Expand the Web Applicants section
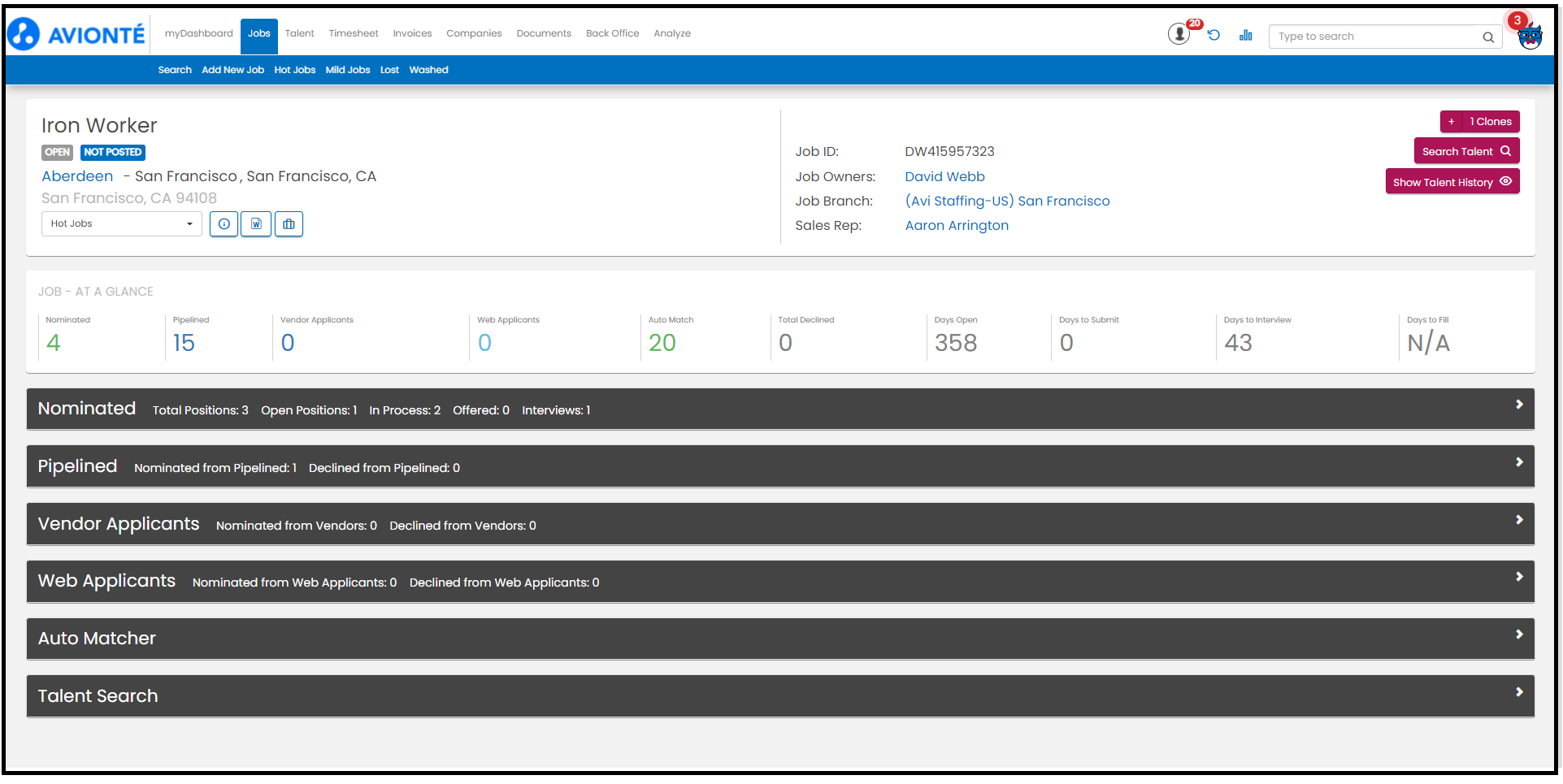 pyautogui.click(x=780, y=582)
